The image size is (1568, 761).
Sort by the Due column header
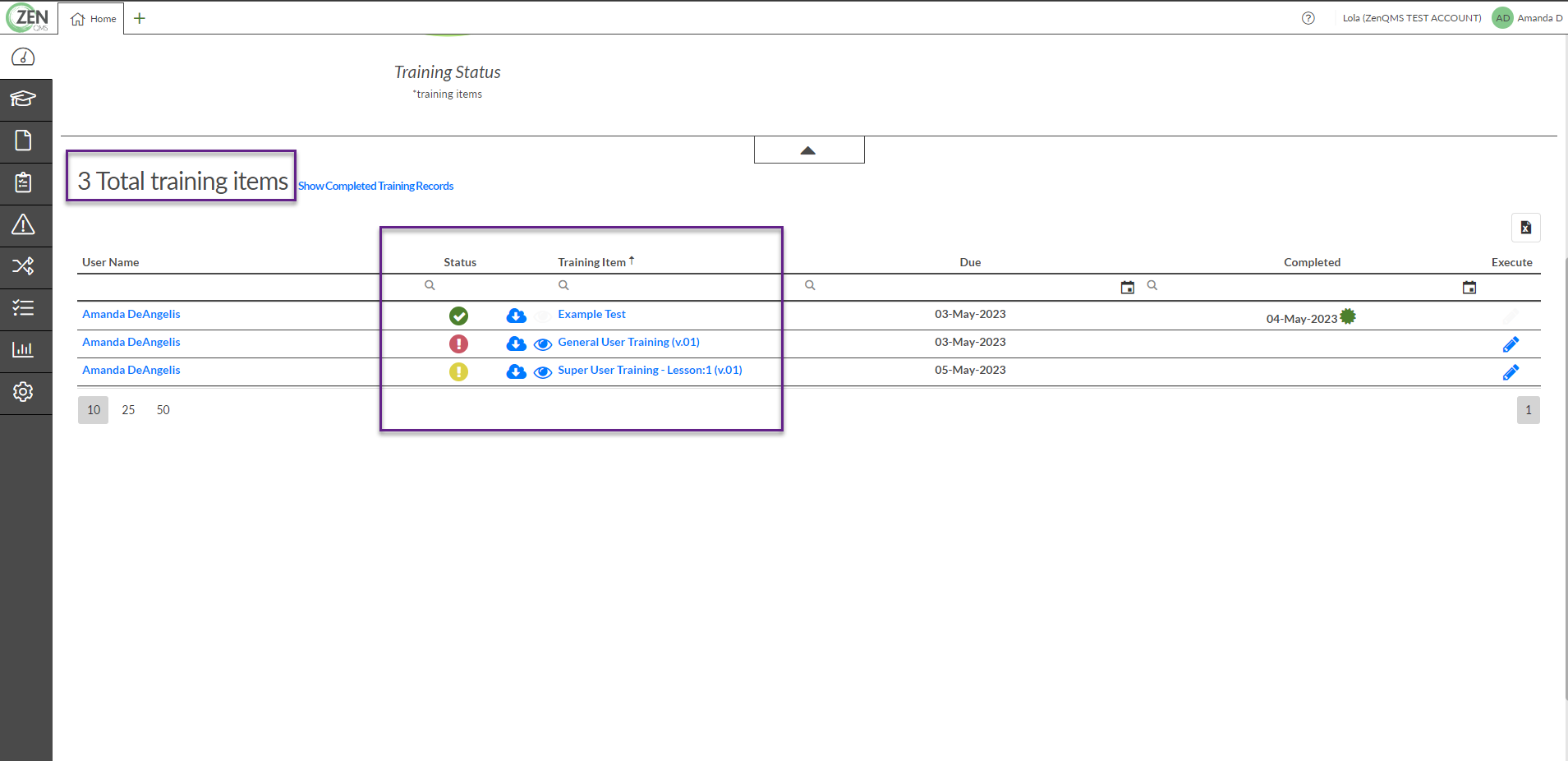[x=970, y=262]
